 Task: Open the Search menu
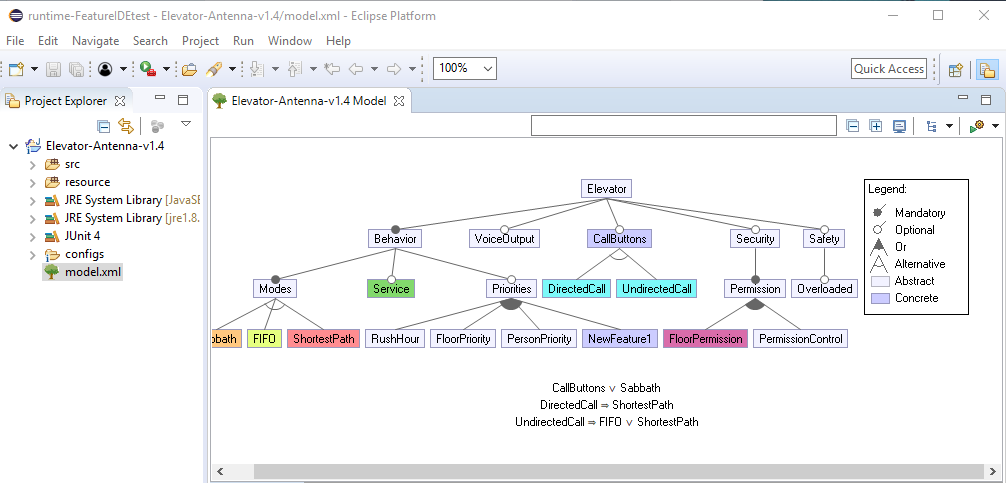(150, 40)
